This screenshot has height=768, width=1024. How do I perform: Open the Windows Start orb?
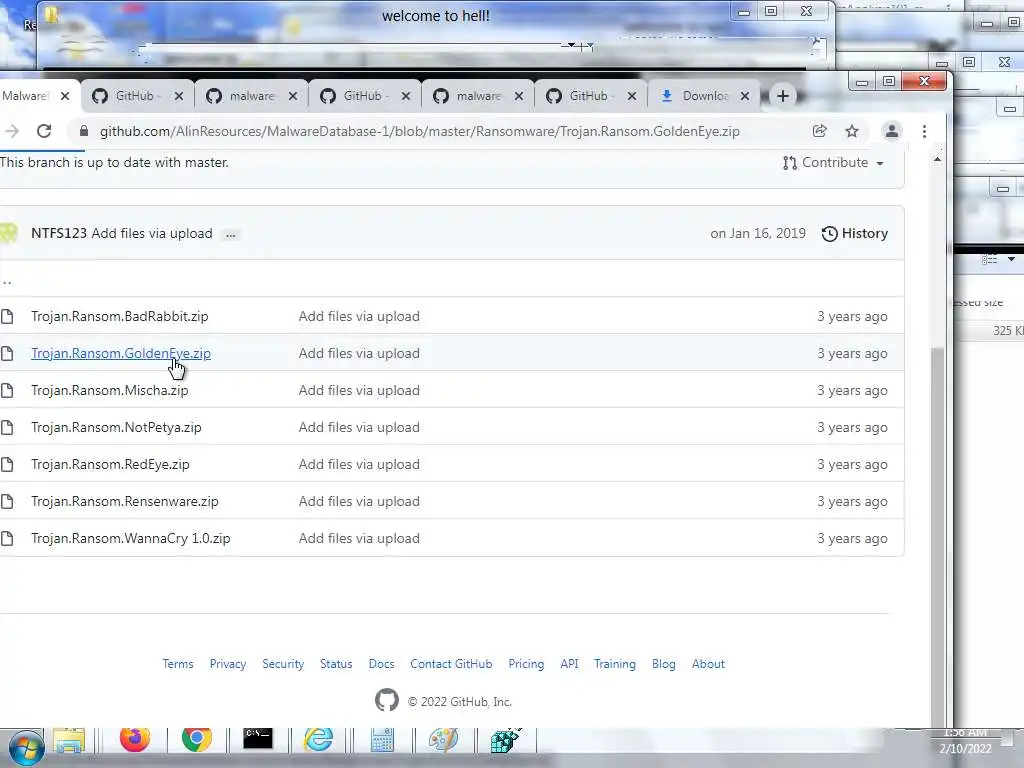[26, 747]
